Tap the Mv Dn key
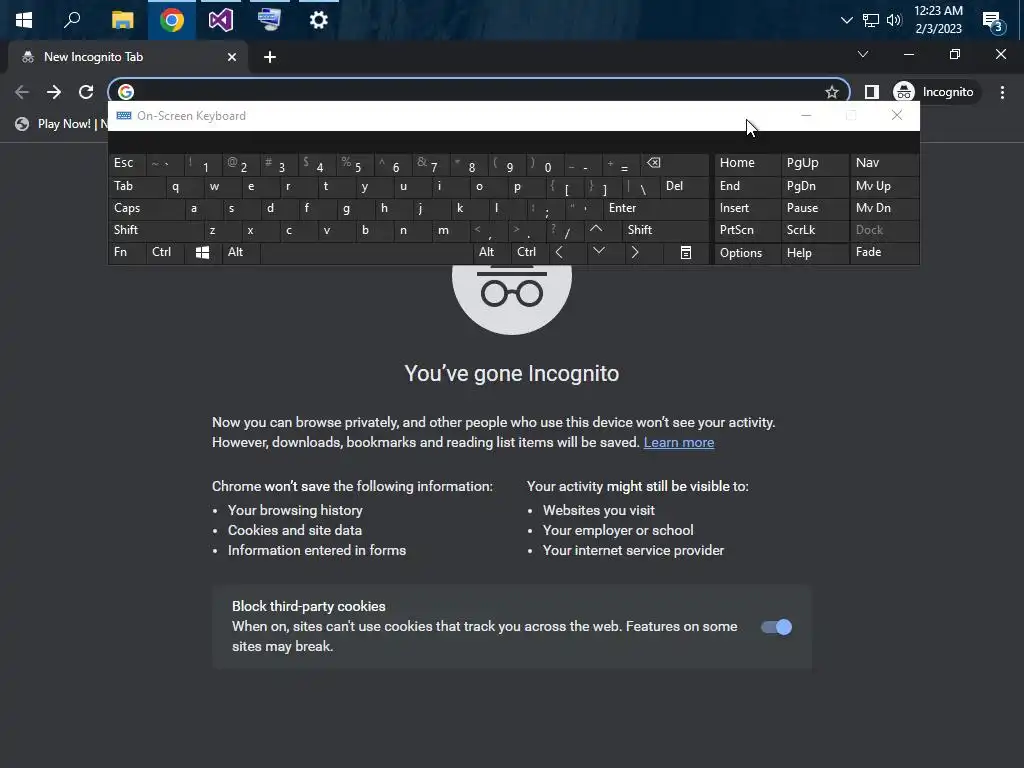The height and width of the screenshot is (768, 1024). tap(884, 208)
